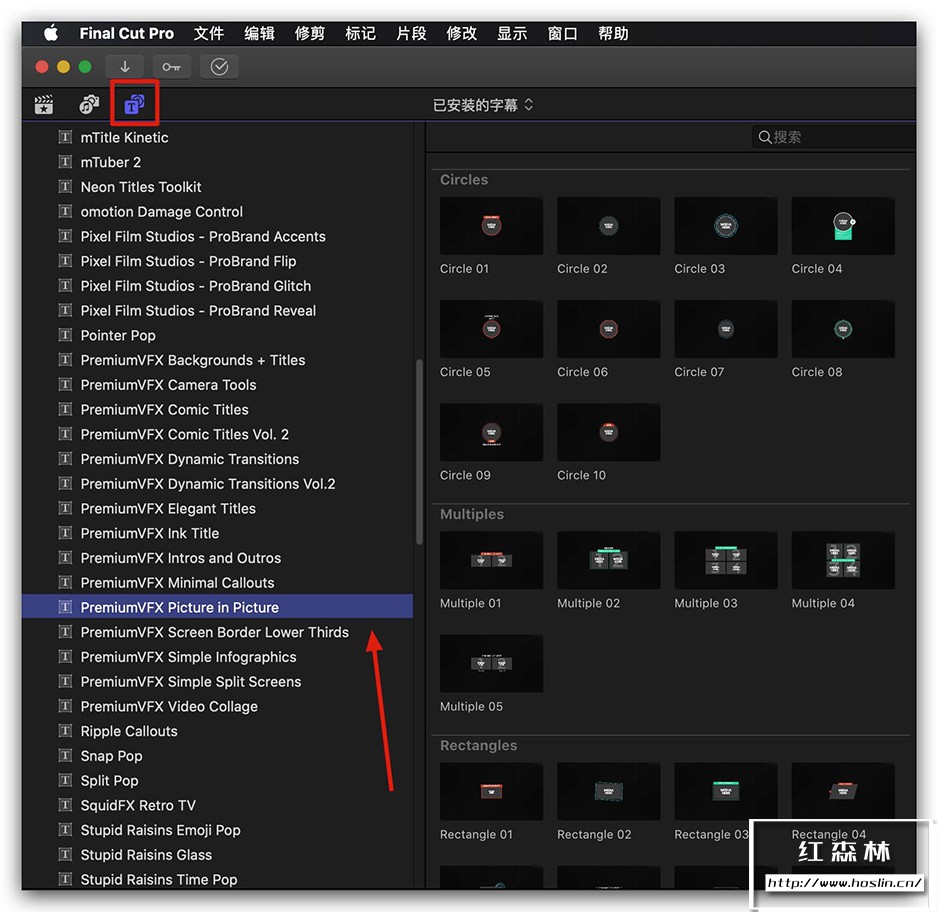938x912 pixels.
Task: Open the 已安装的字幕 dropdown
Action: pyautogui.click(x=483, y=105)
